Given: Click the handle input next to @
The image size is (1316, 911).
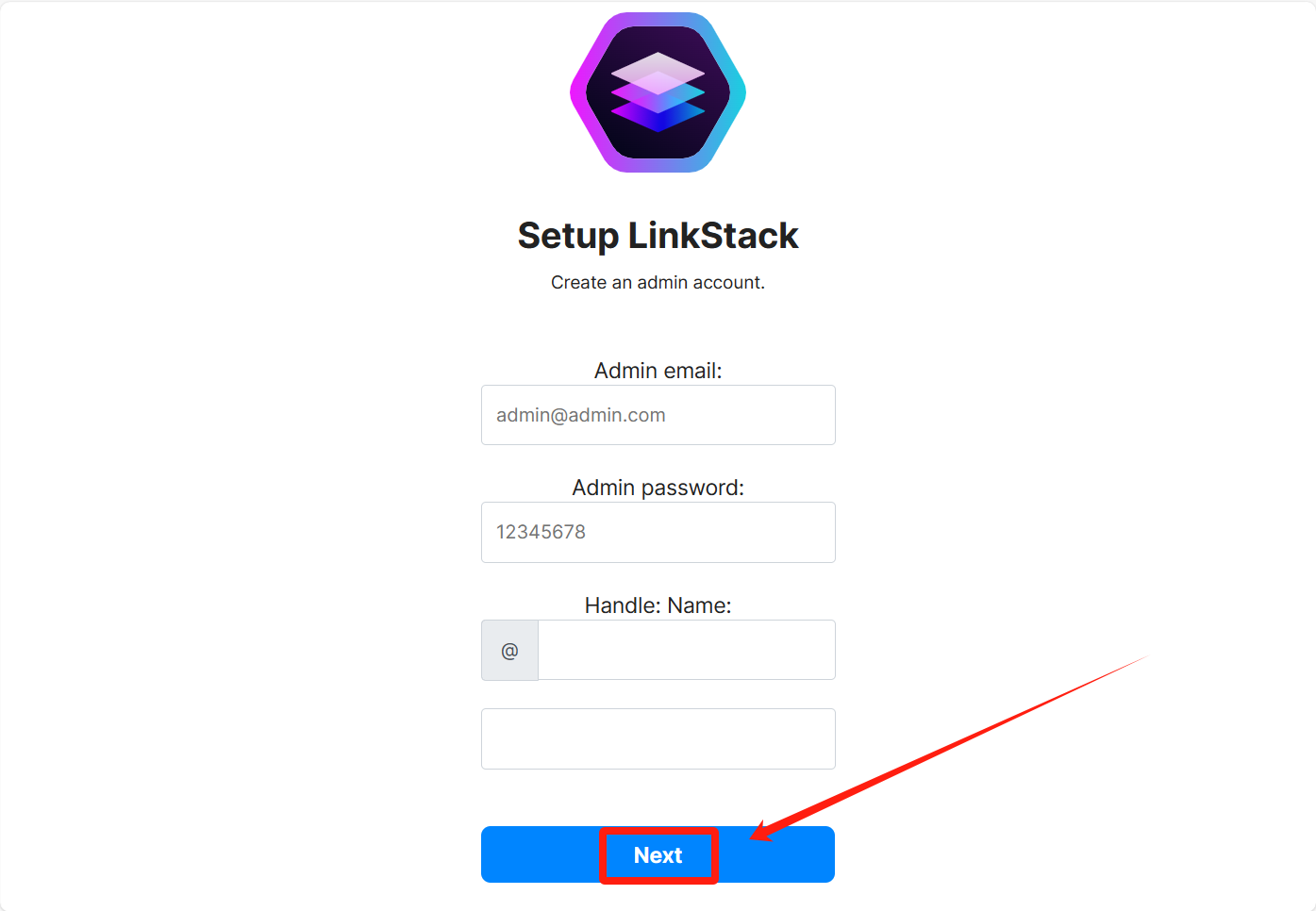Looking at the screenshot, I should pos(686,650).
